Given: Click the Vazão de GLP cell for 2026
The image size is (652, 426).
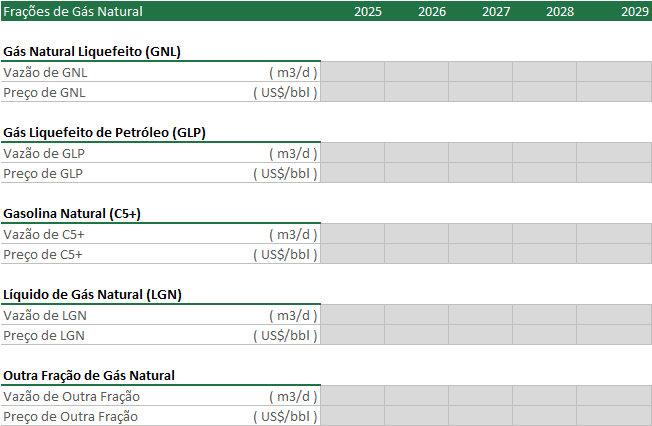Looking at the screenshot, I should pyautogui.click(x=416, y=153).
